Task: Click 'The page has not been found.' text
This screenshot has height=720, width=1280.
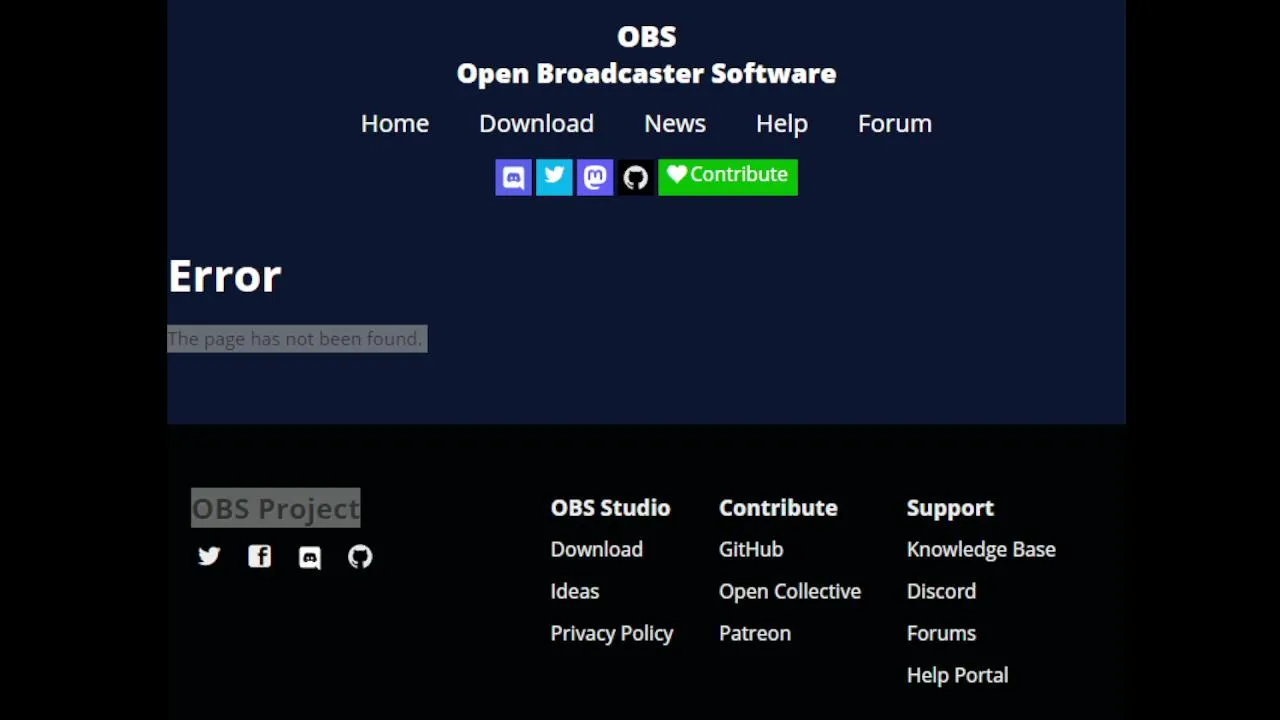Action: (296, 339)
